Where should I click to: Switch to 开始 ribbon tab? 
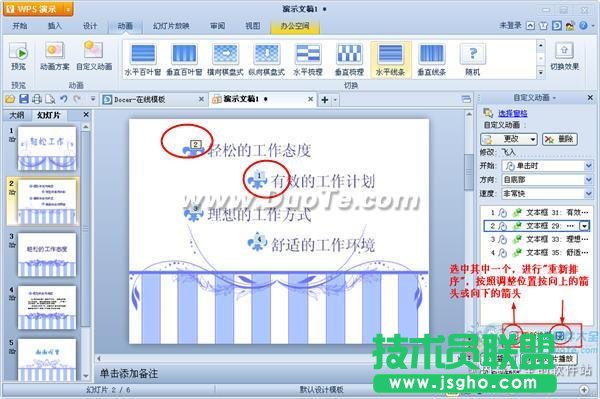click(x=20, y=26)
